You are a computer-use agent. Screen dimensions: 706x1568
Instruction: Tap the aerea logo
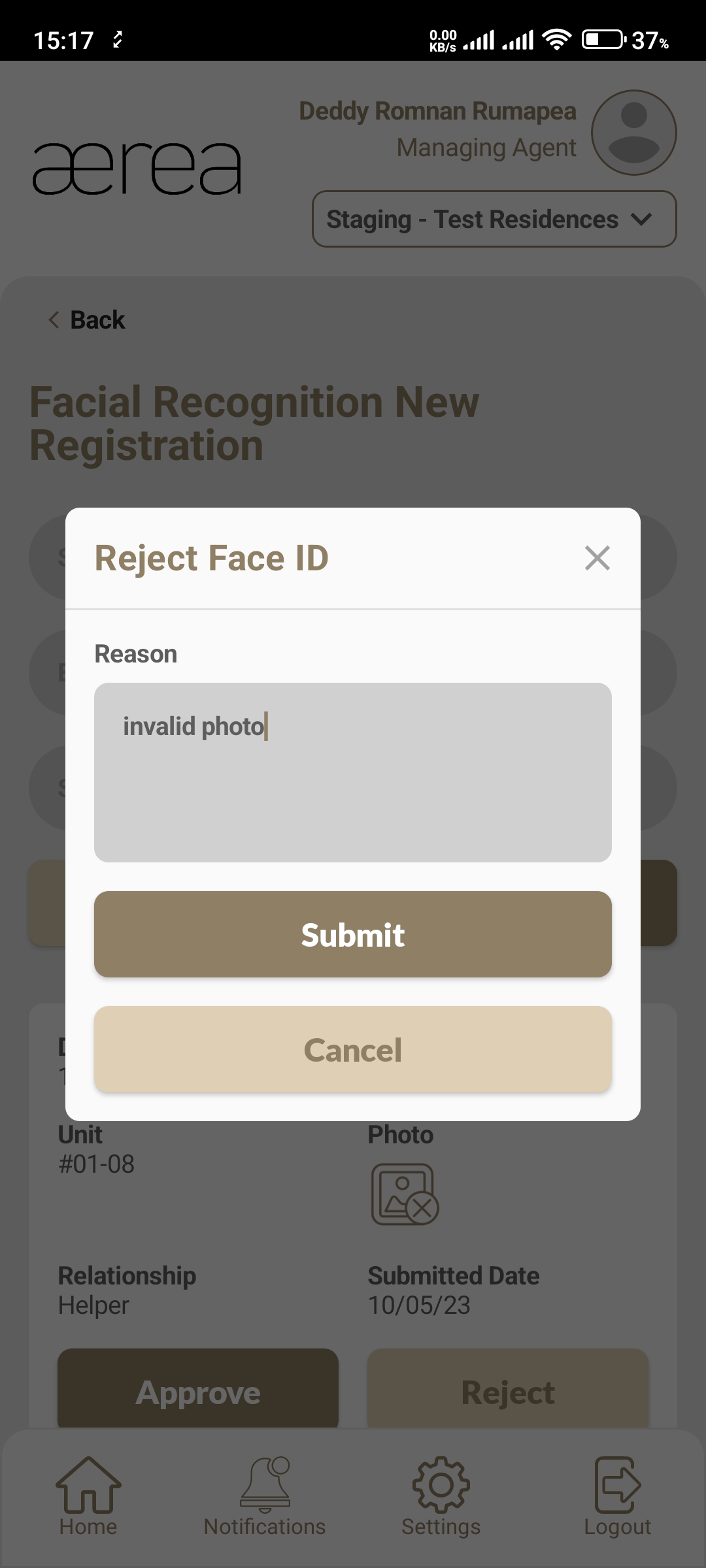coord(137,169)
